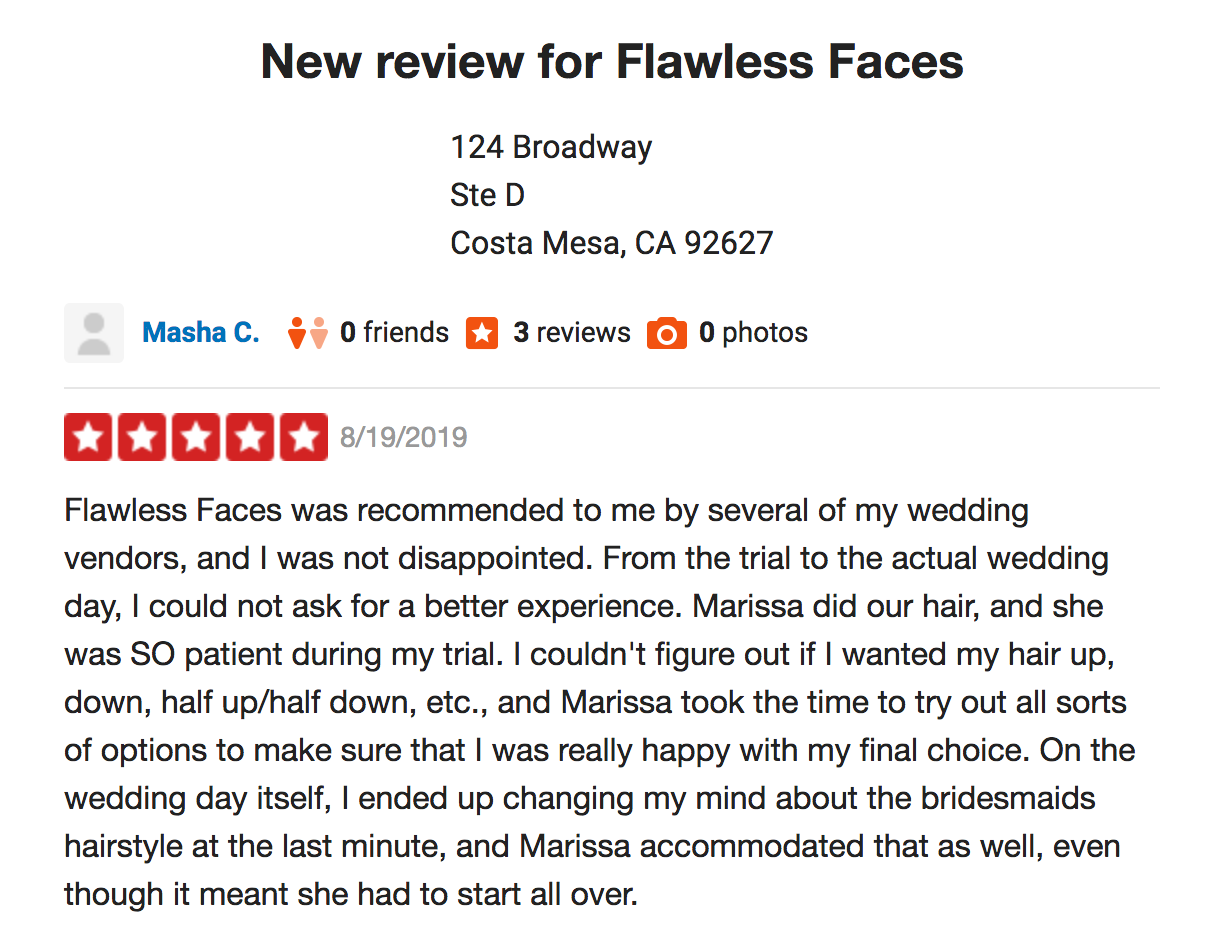The image size is (1226, 944).
Task: Click the 124 Broadway address line
Action: pos(551,148)
